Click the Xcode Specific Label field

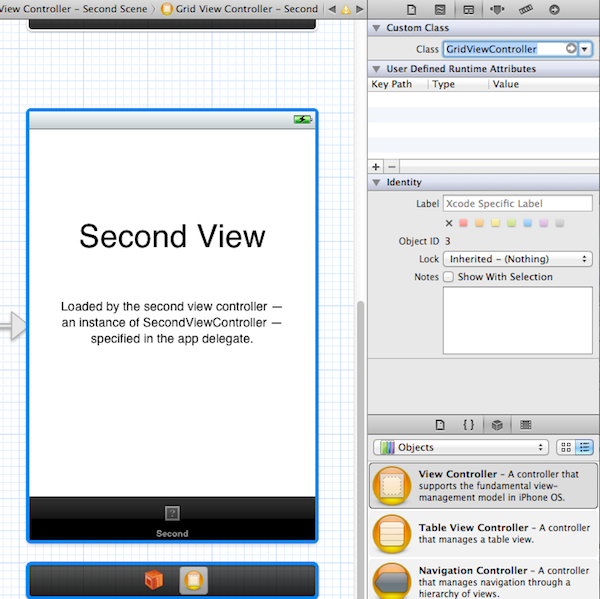click(x=518, y=203)
